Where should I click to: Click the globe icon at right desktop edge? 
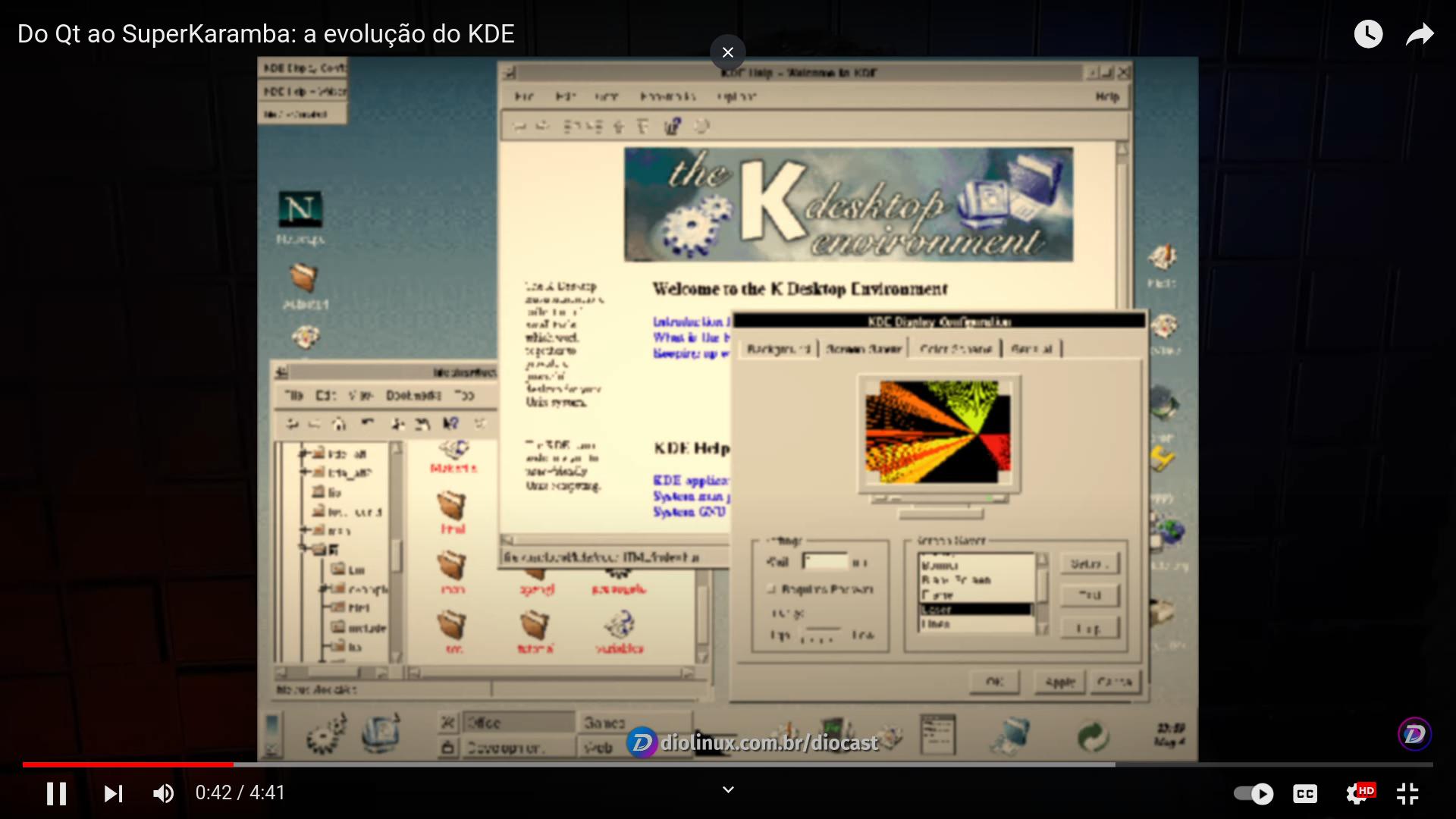click(1169, 531)
